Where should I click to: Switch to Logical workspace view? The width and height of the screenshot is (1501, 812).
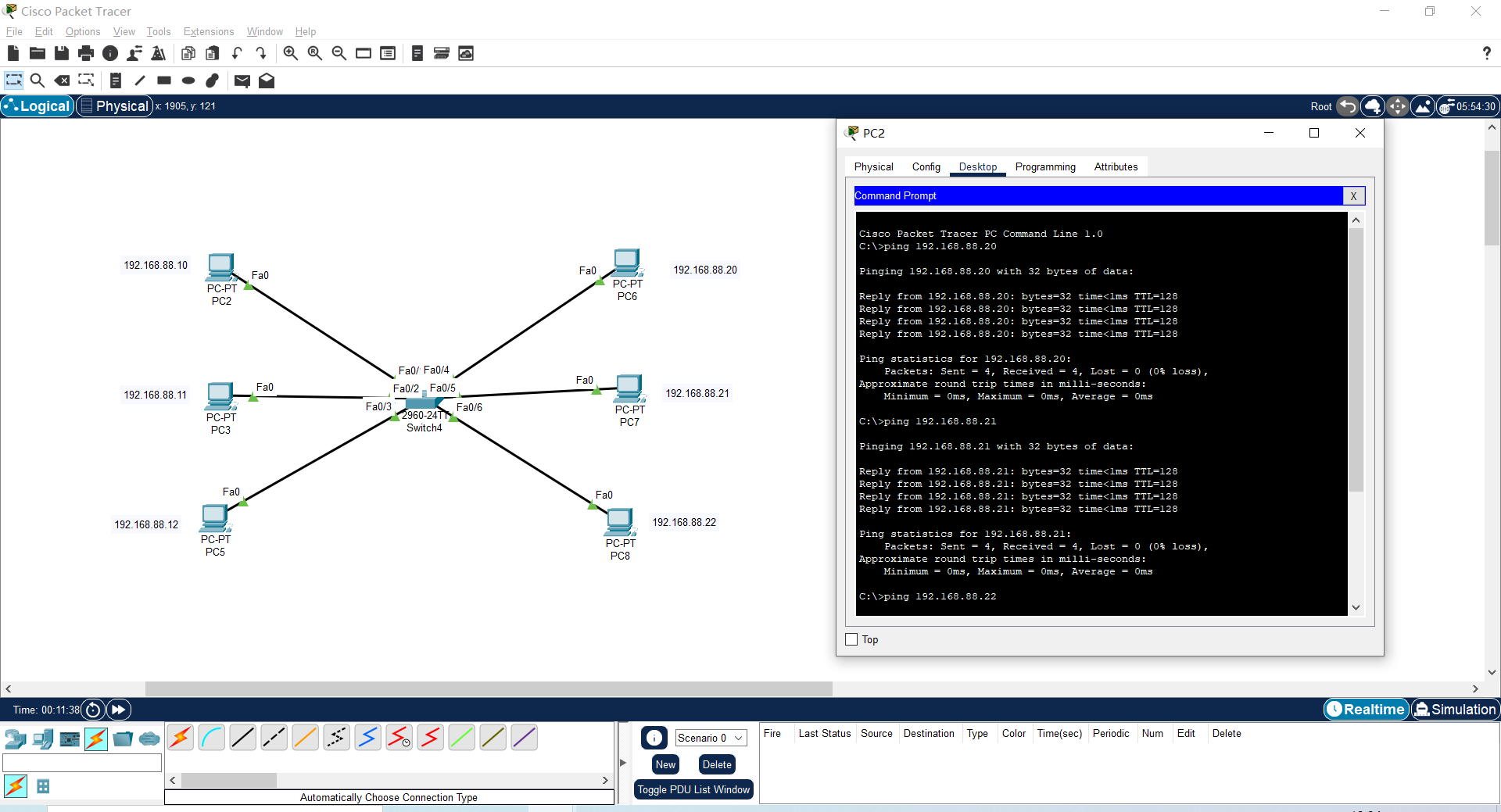coord(38,106)
